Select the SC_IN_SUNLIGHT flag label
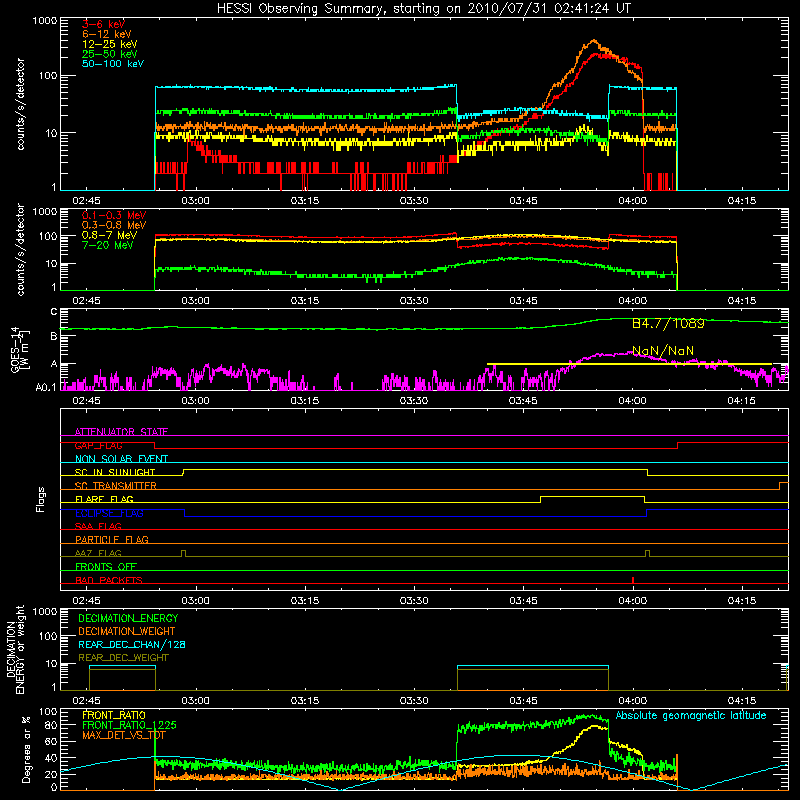800x800 pixels. click(115, 472)
